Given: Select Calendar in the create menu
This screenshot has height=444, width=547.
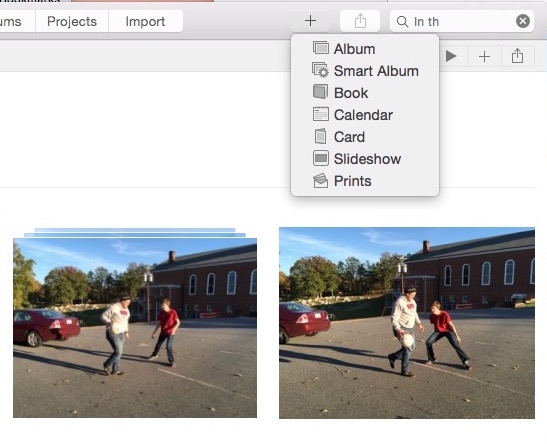Looking at the screenshot, I should pos(365,115).
